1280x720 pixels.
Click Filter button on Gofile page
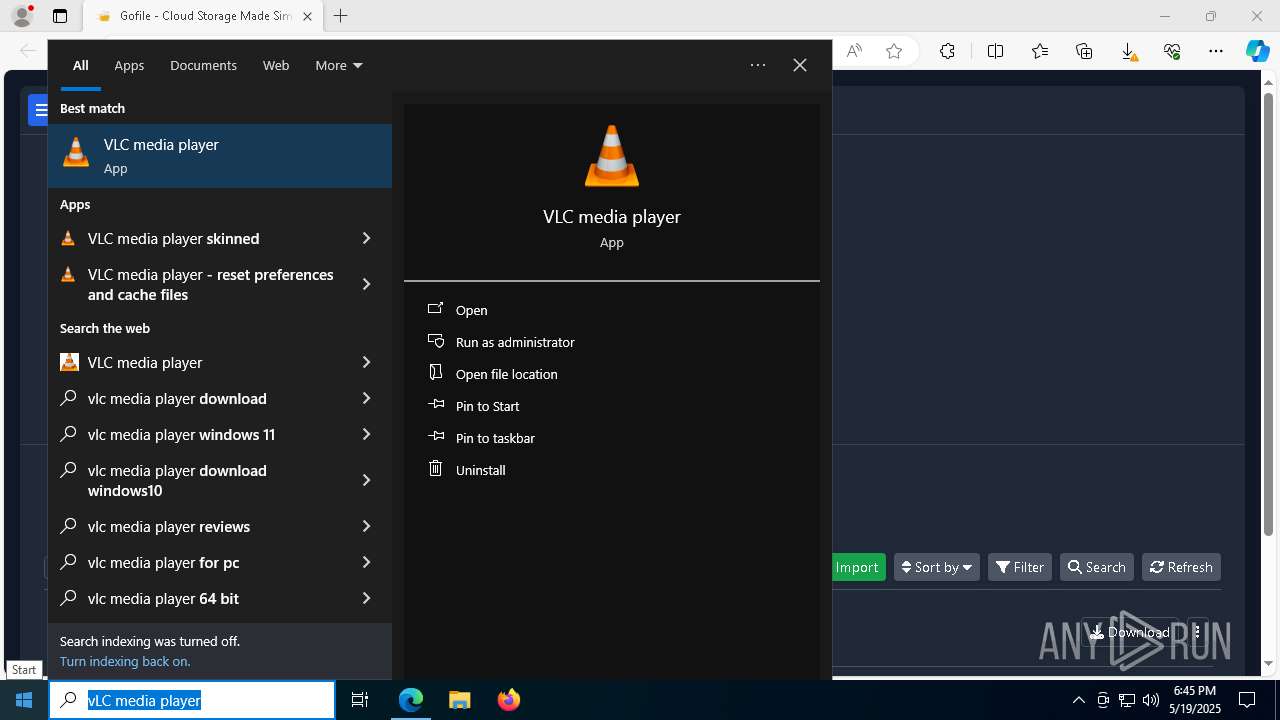tap(1020, 567)
